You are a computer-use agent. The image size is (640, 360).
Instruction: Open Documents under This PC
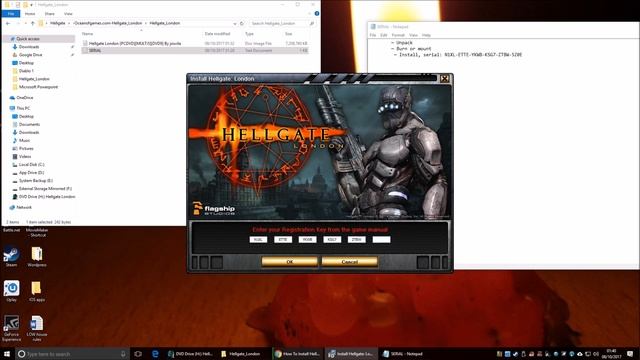click(x=29, y=124)
